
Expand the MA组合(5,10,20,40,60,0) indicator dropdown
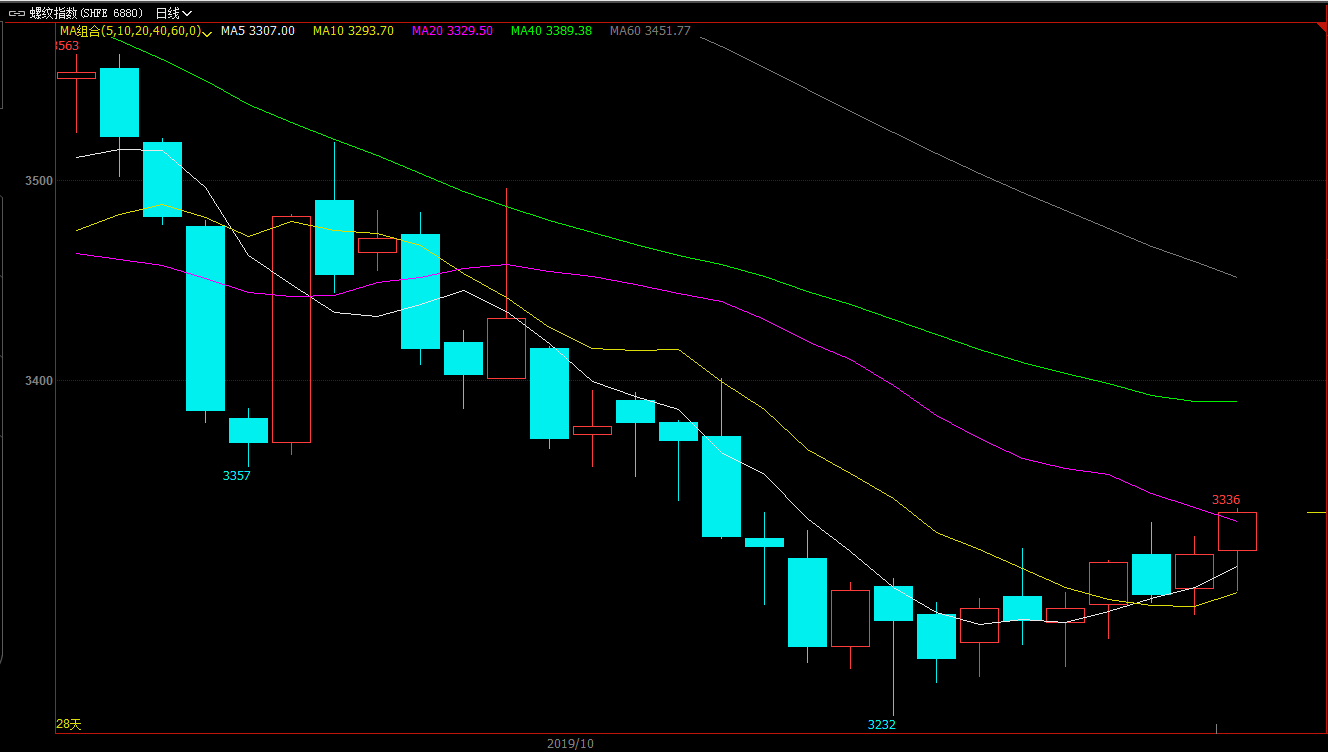point(135,31)
